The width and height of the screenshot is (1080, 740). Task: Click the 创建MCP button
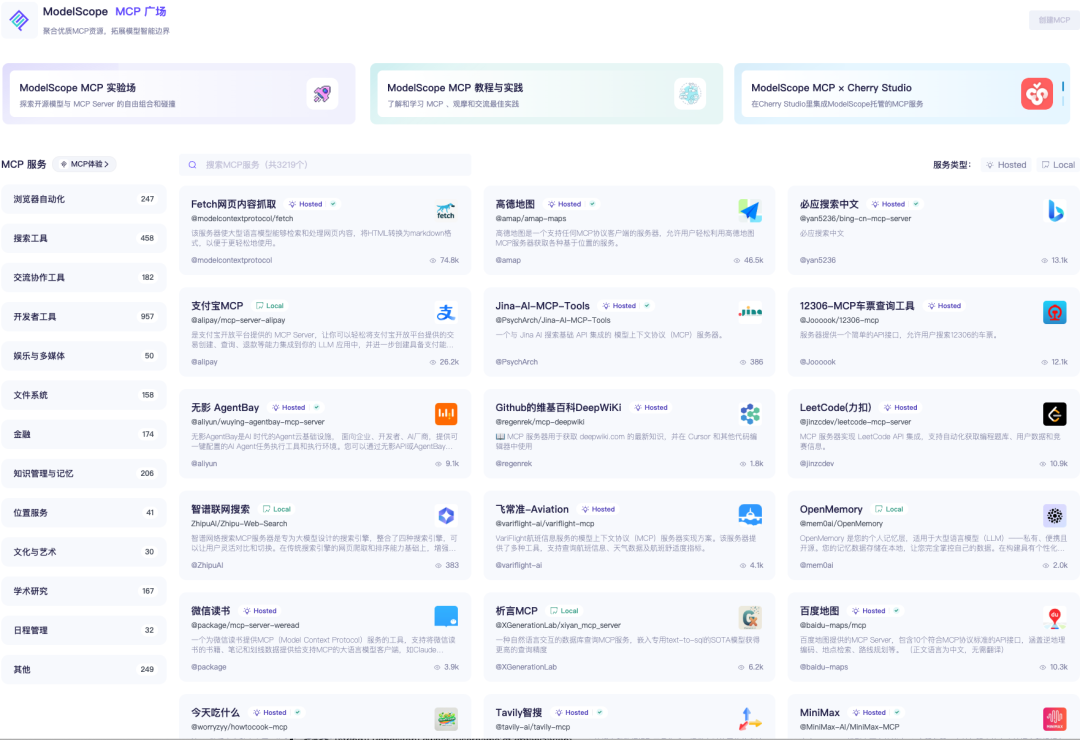point(1054,20)
